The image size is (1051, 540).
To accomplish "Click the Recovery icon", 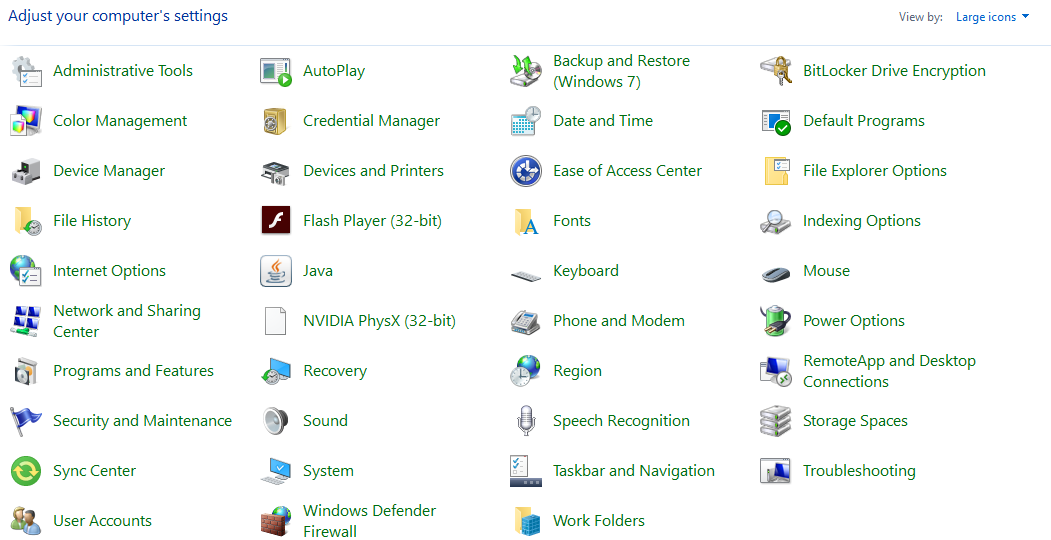I will tap(276, 371).
